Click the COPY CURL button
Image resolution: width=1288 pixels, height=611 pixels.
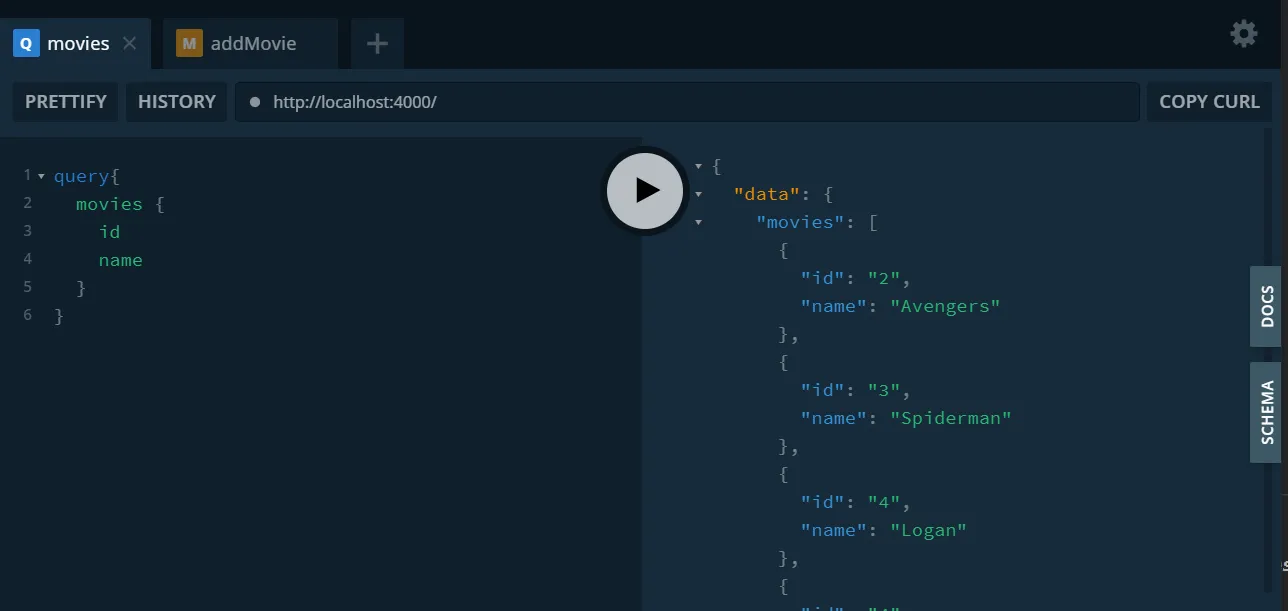[1209, 102]
